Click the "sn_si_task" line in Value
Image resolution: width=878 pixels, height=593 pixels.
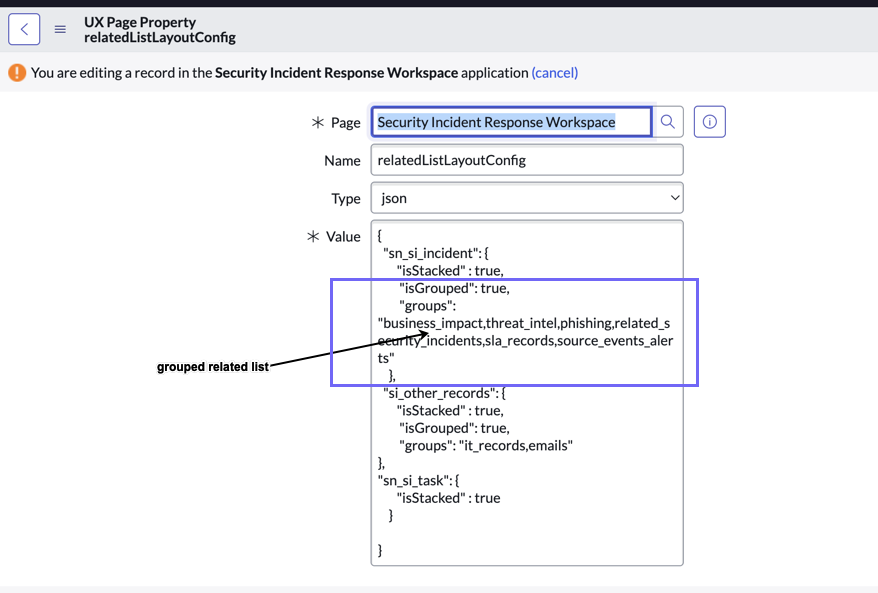418,480
